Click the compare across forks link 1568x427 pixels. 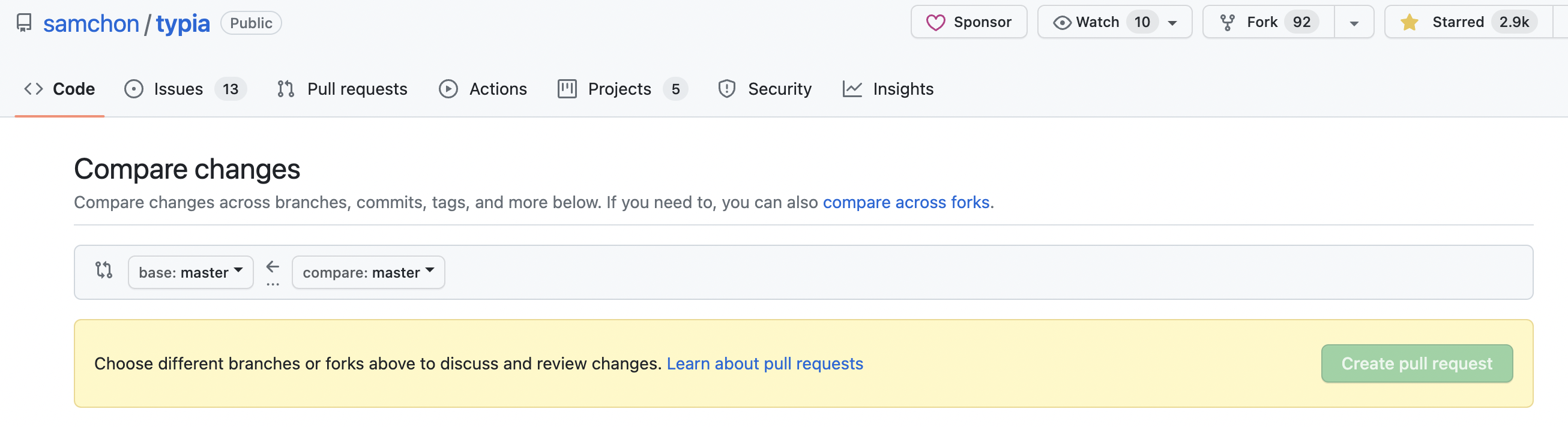pyautogui.click(x=906, y=202)
